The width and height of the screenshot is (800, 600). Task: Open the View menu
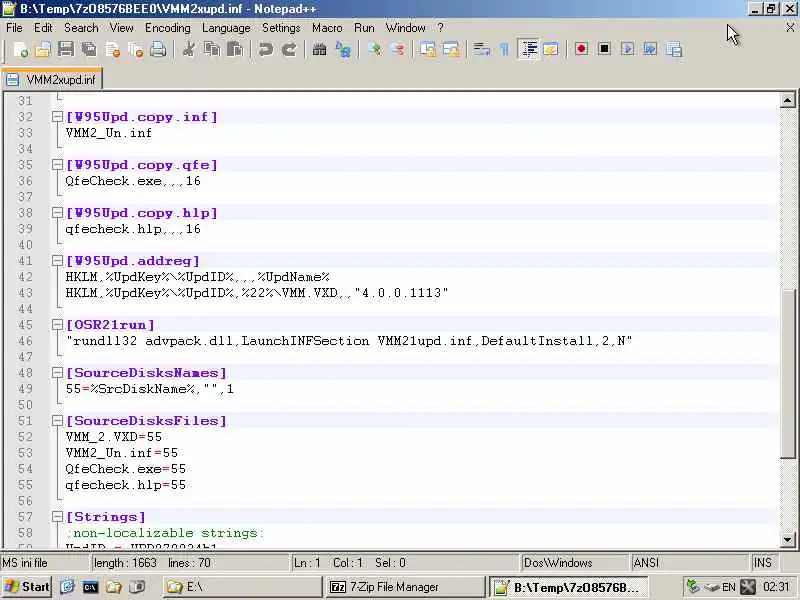(x=121, y=28)
